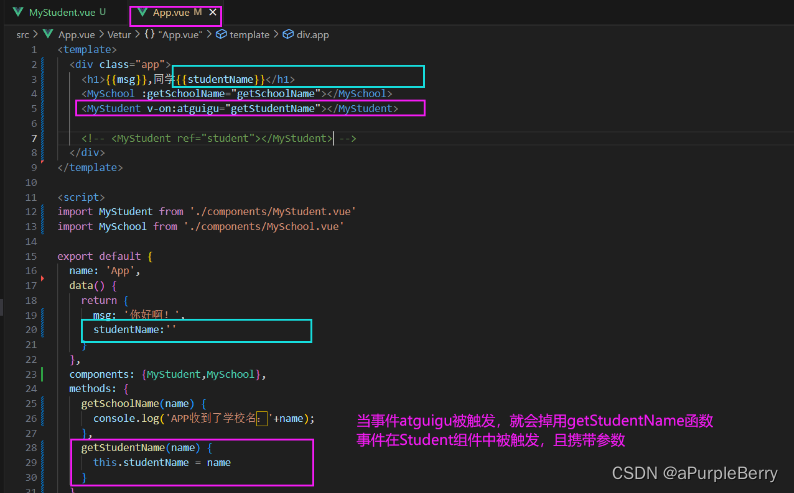The height and width of the screenshot is (493, 794).
Task: Click the {{msg}} interpolation text
Action: pos(127,79)
